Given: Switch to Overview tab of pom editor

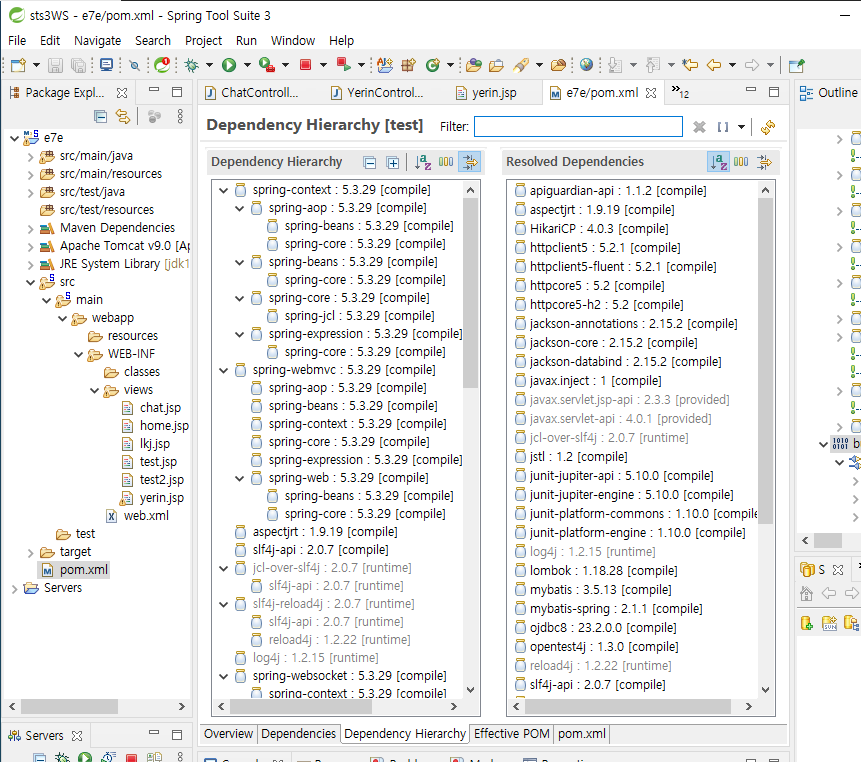Looking at the screenshot, I should (228, 734).
